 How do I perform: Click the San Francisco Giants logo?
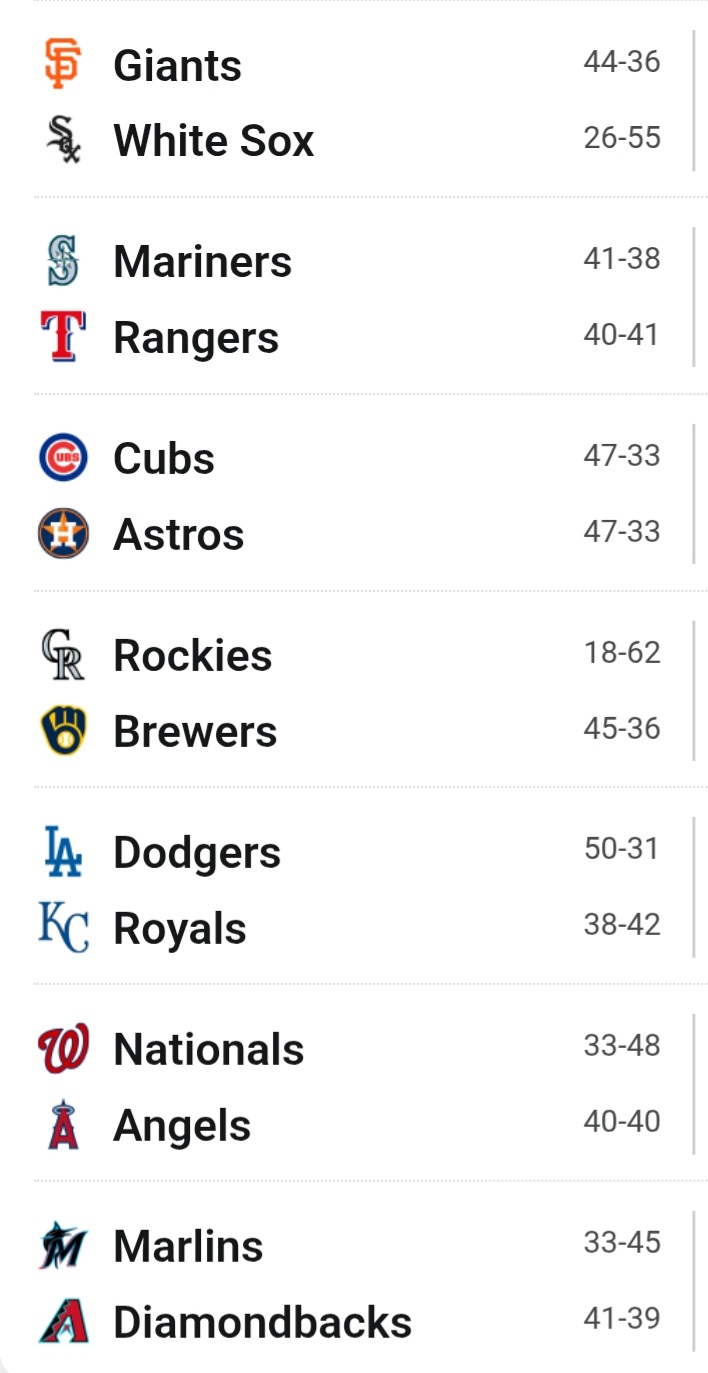coord(62,63)
